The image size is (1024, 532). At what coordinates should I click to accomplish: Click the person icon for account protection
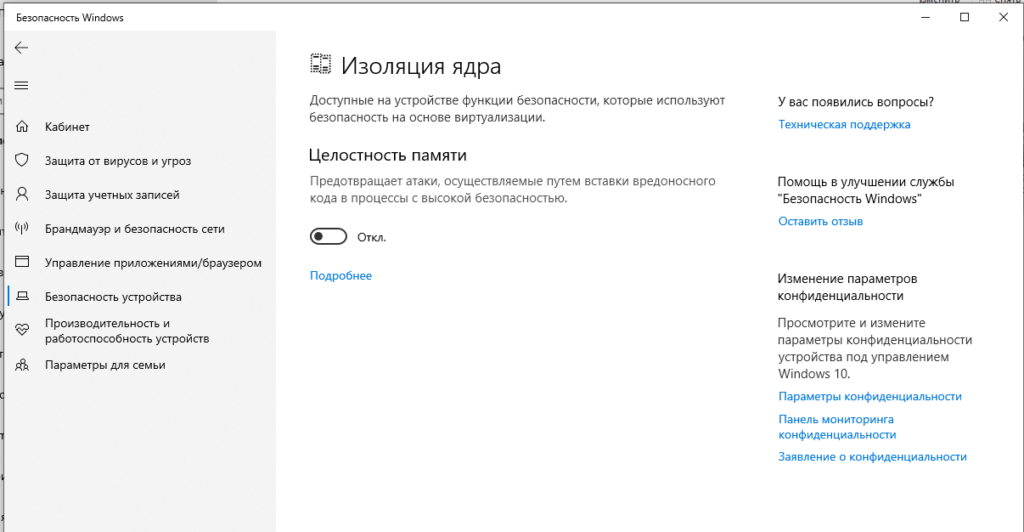click(x=22, y=194)
